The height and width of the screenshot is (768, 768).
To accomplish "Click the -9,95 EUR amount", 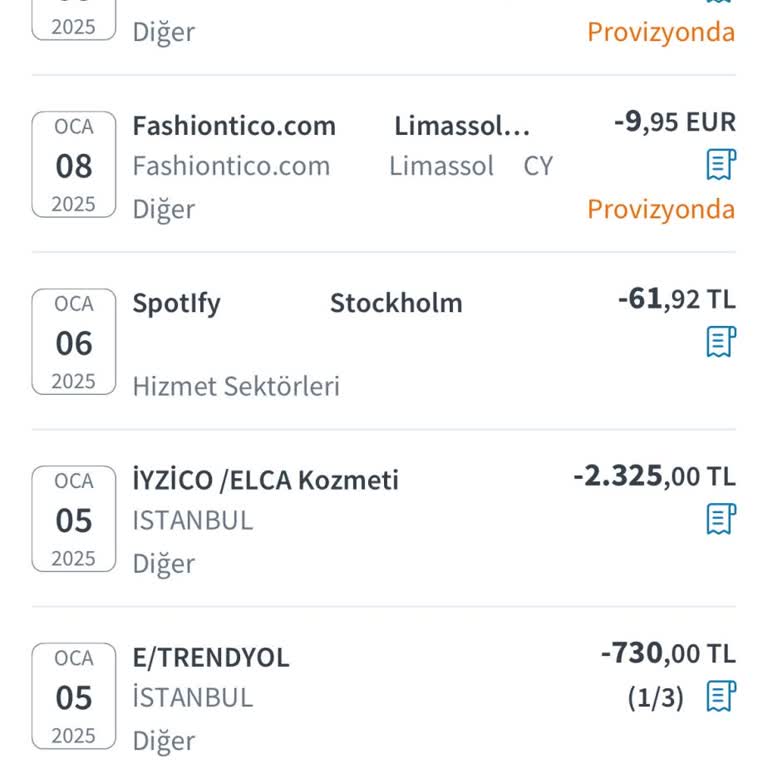I will coord(674,123).
